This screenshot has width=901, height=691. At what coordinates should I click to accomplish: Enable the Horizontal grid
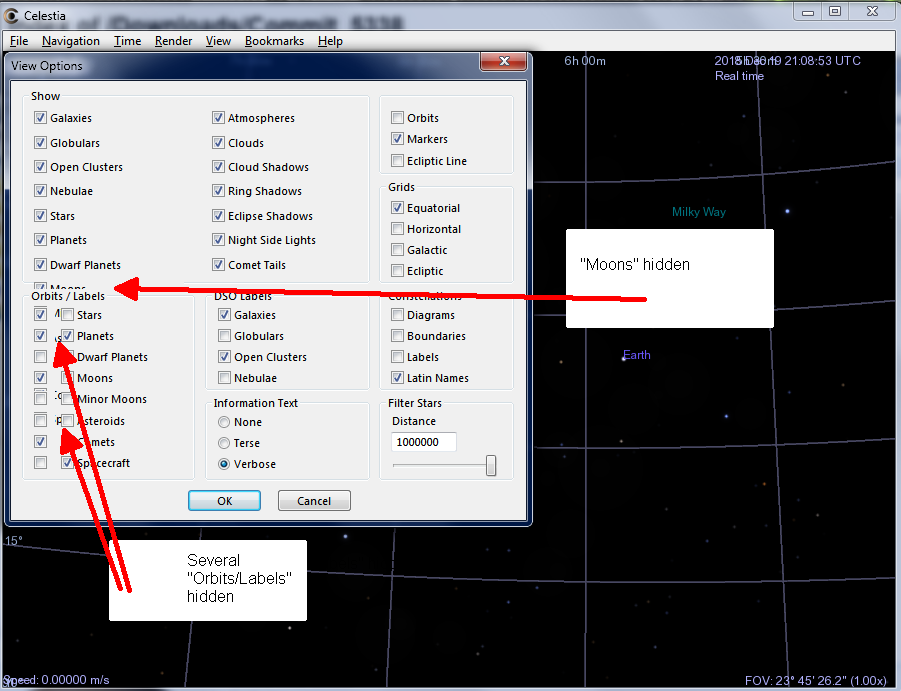[x=397, y=229]
